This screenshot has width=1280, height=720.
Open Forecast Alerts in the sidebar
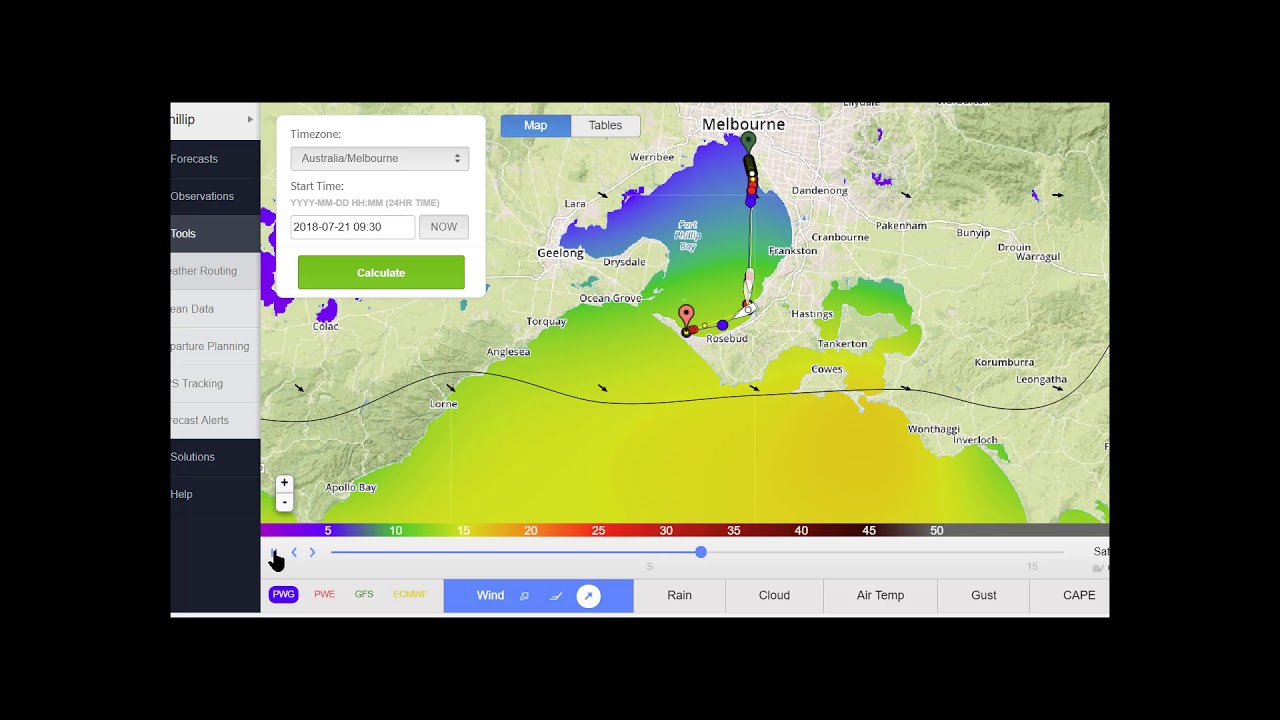pos(215,420)
